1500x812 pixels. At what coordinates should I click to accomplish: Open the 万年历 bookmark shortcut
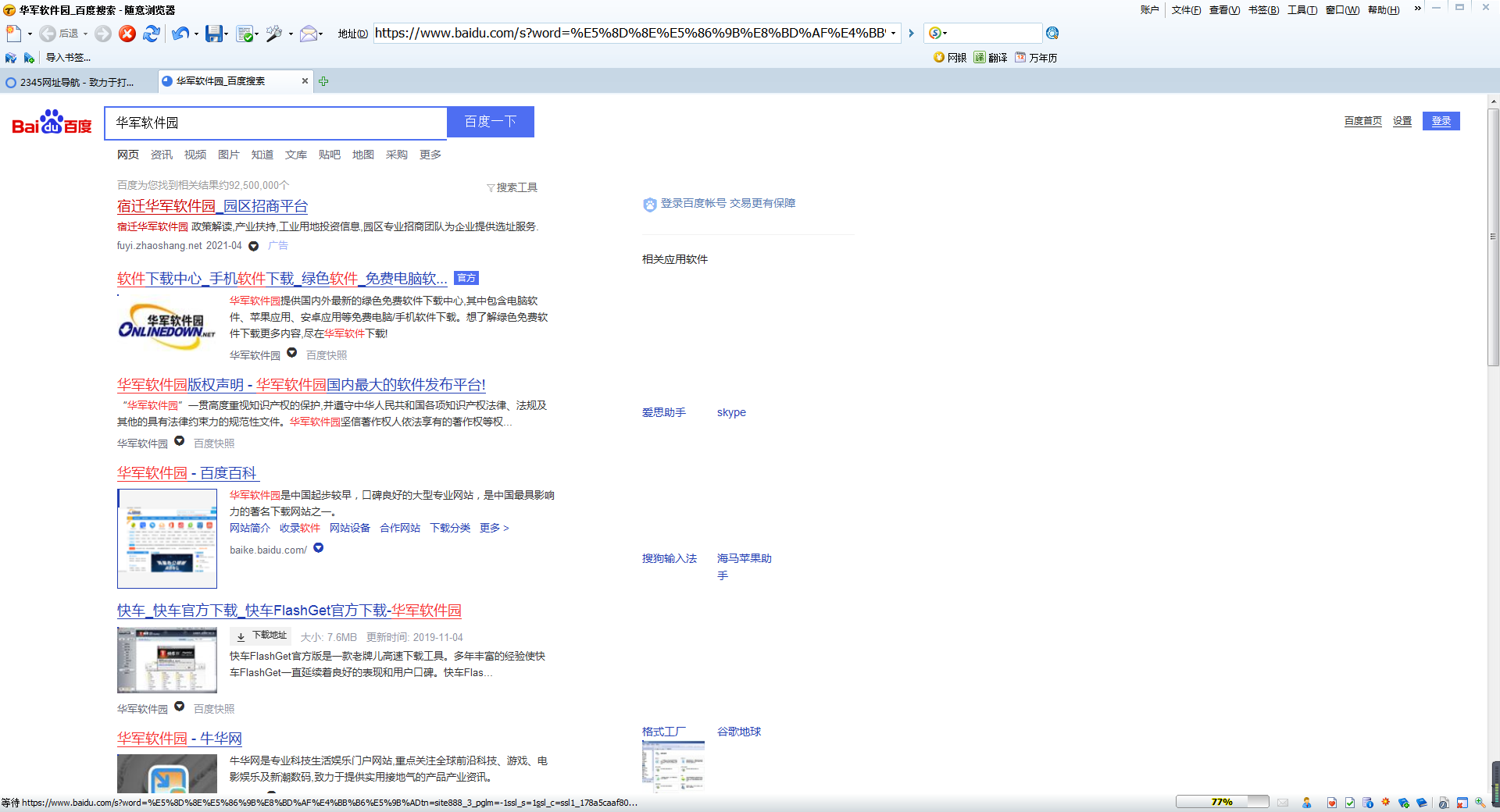coord(1036,58)
